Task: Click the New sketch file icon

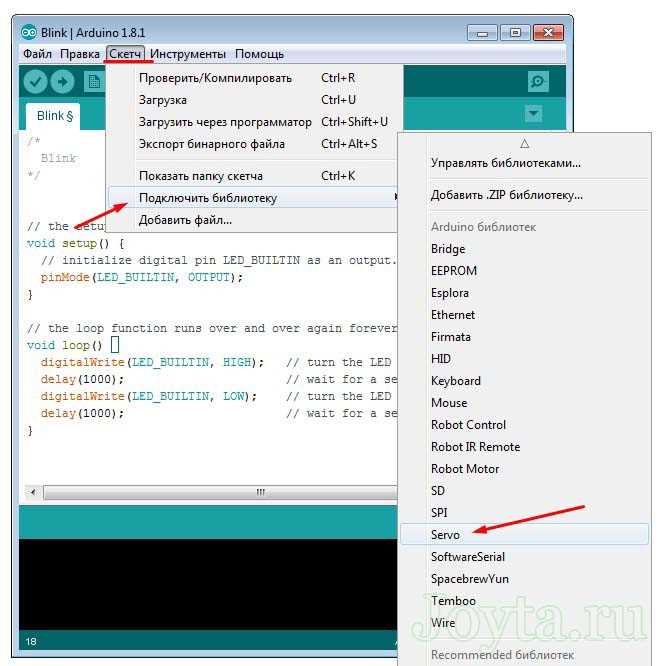Action: click(94, 82)
